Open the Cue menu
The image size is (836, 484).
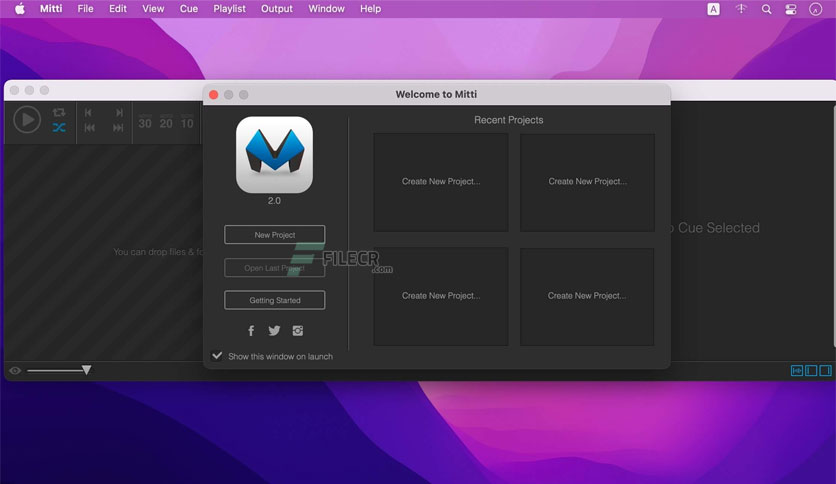point(189,9)
